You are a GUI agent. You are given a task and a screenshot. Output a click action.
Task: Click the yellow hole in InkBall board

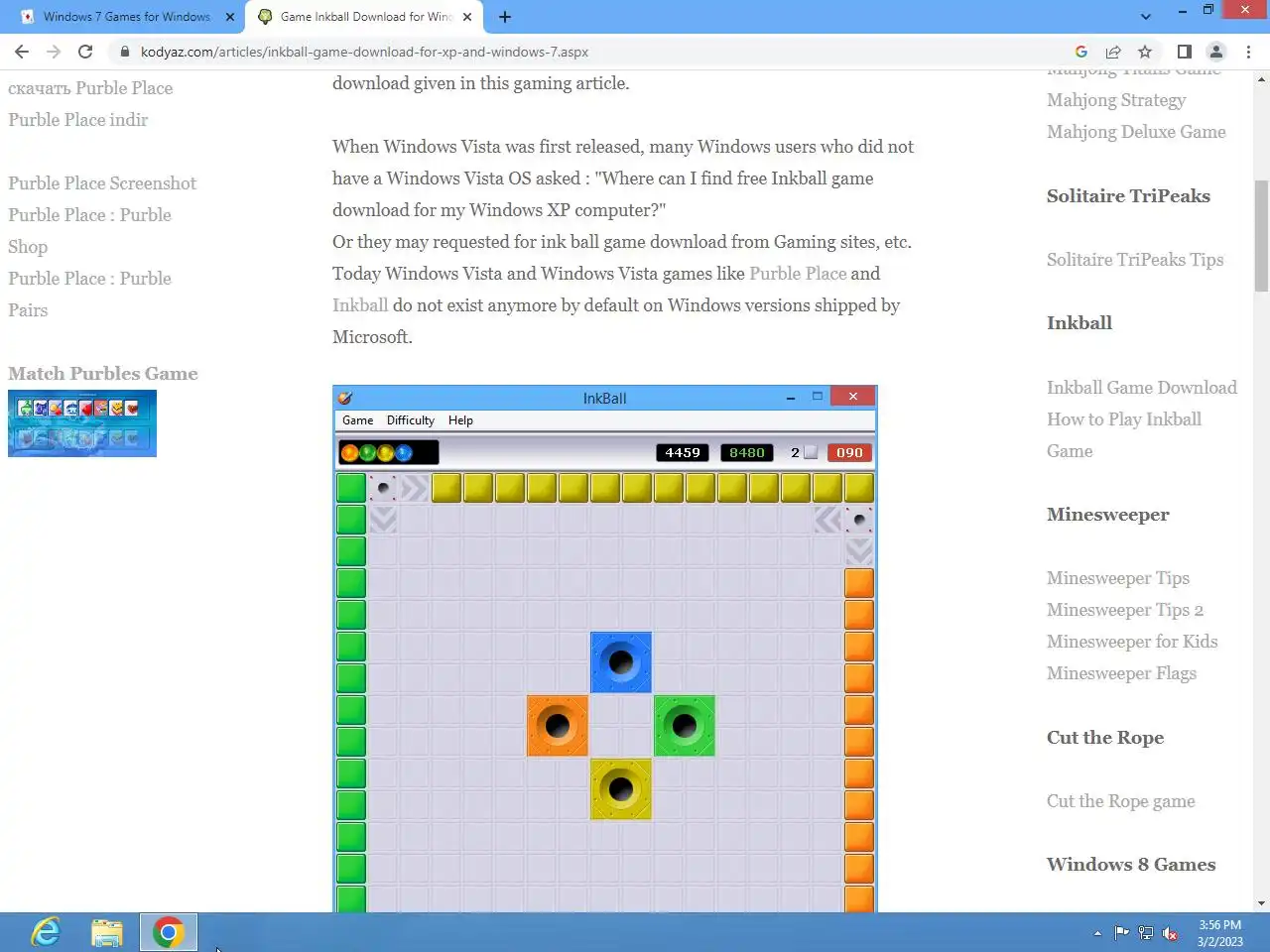621,789
